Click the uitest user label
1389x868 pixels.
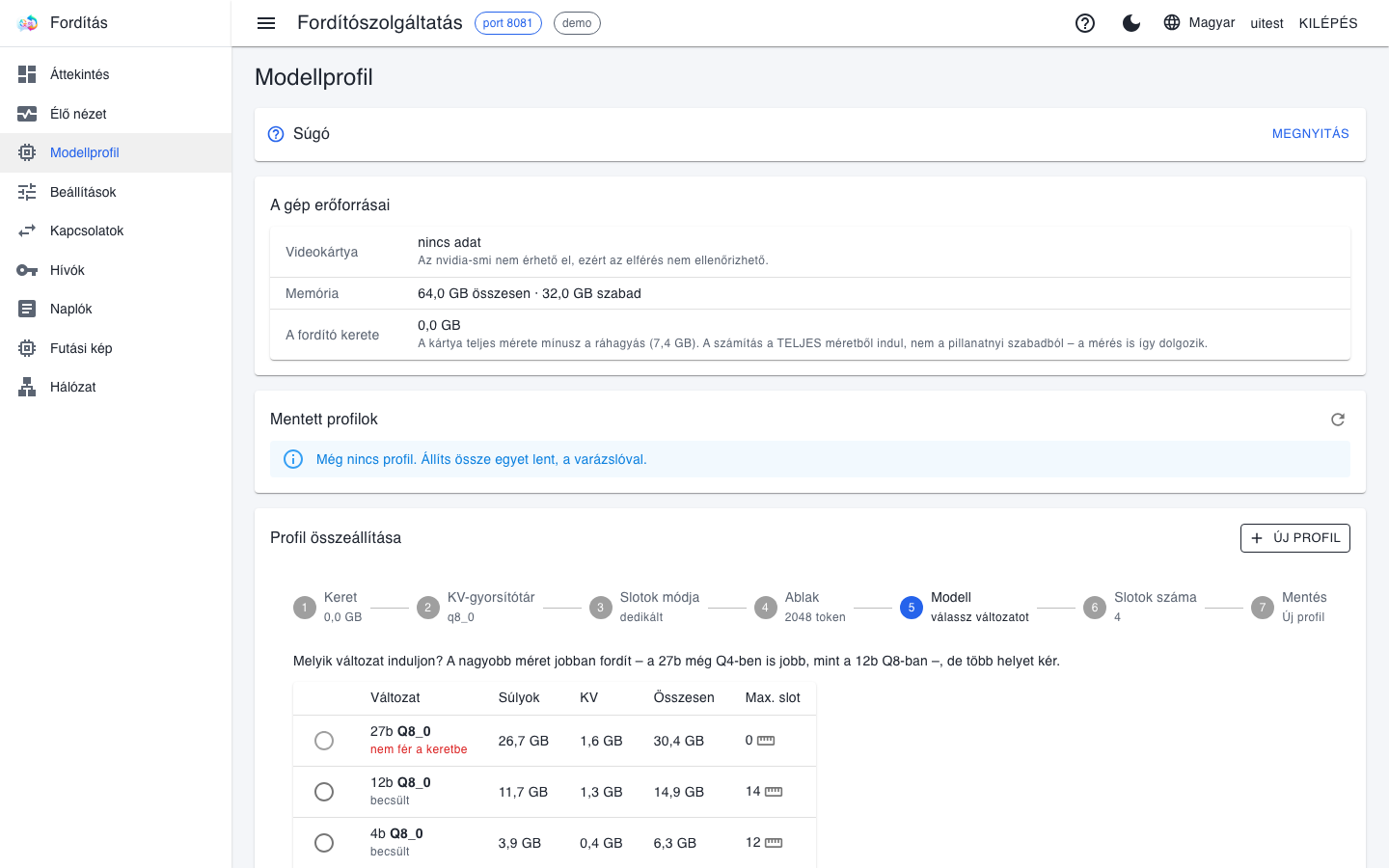pos(1266,23)
